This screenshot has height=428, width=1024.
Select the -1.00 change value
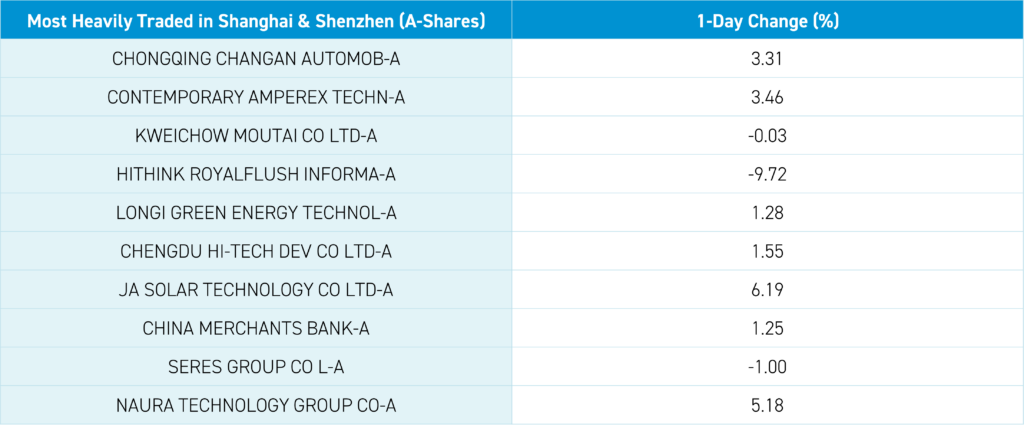(x=766, y=367)
